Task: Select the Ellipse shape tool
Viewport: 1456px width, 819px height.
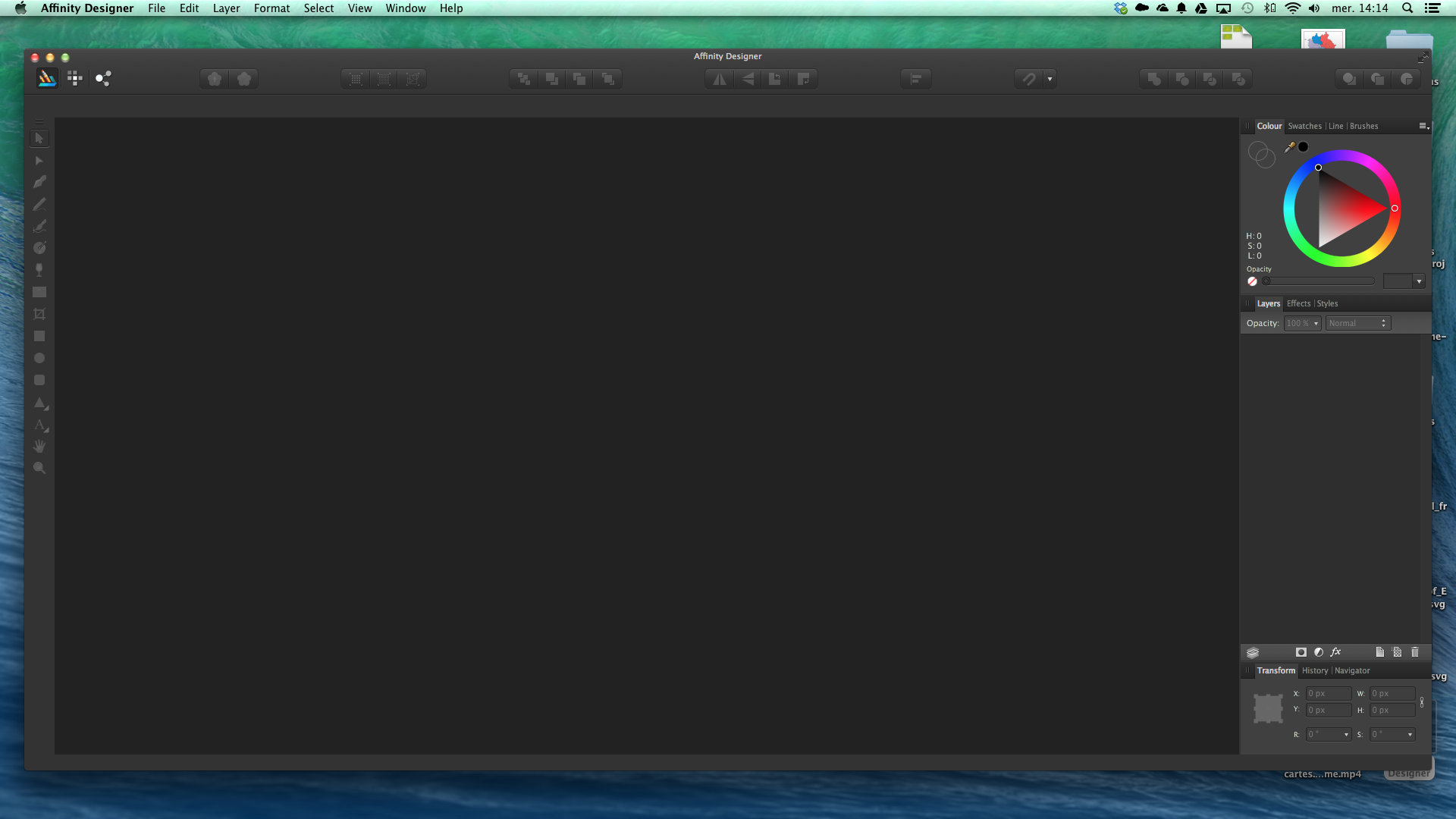Action: [x=39, y=358]
